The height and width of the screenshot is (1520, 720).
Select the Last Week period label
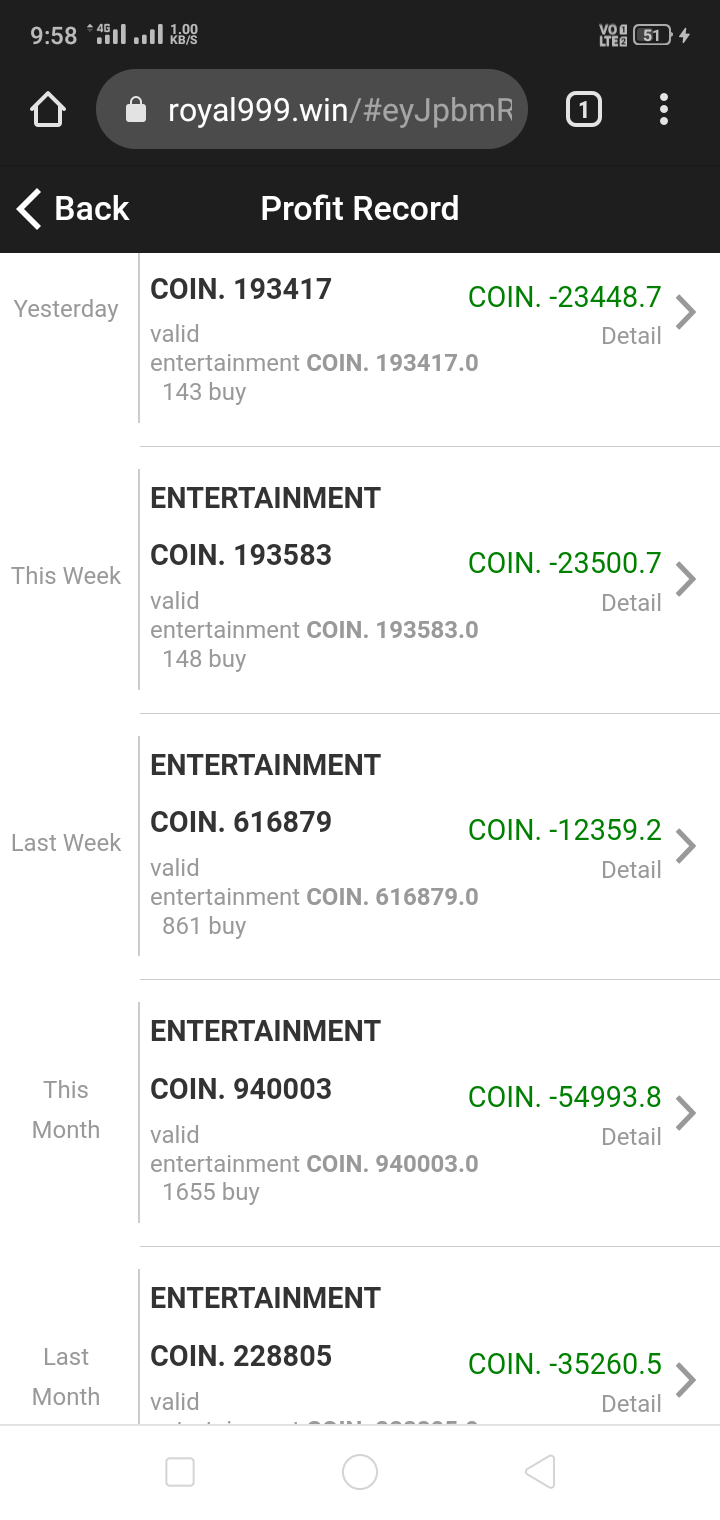66,843
